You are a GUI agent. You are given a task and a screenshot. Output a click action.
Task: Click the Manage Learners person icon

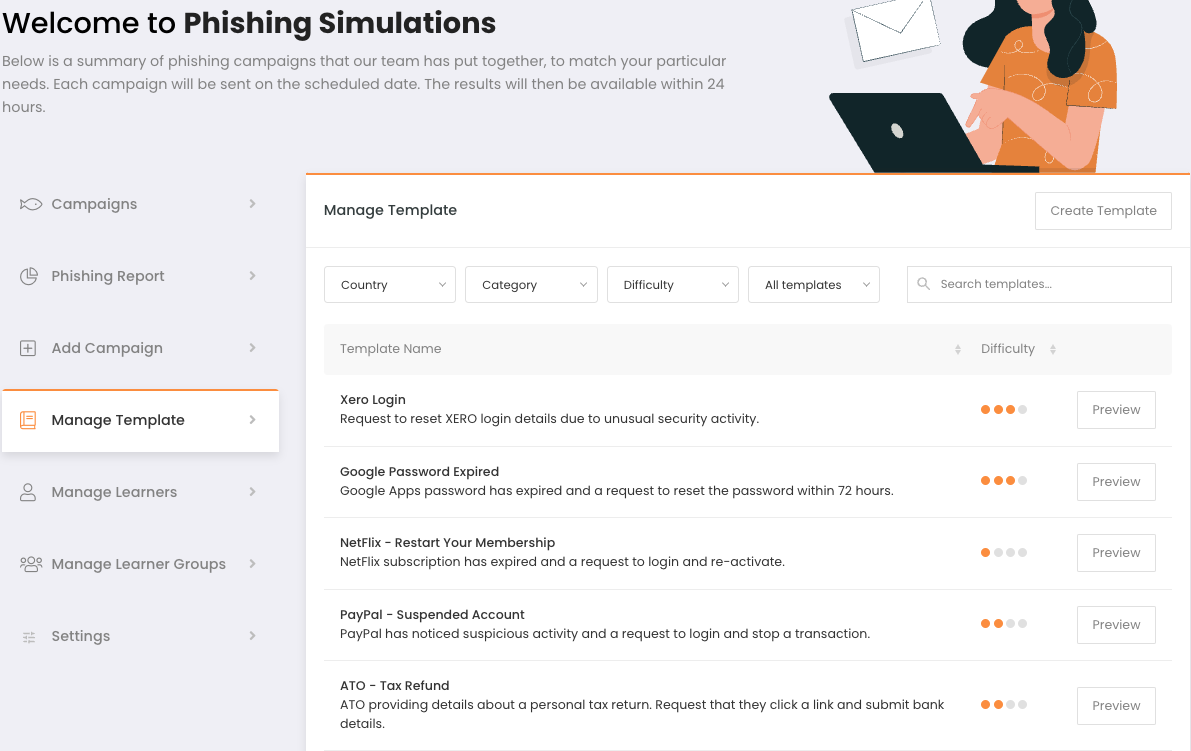(x=28, y=492)
